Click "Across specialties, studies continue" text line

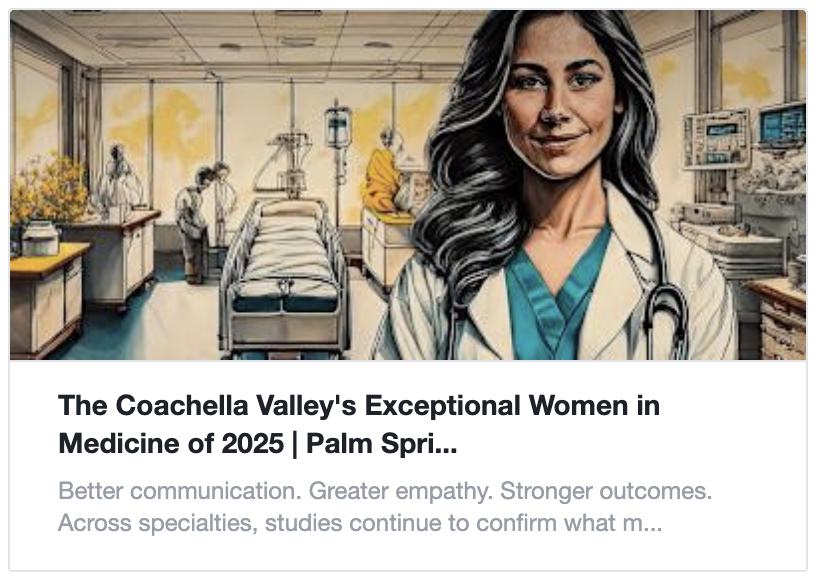click(x=360, y=523)
